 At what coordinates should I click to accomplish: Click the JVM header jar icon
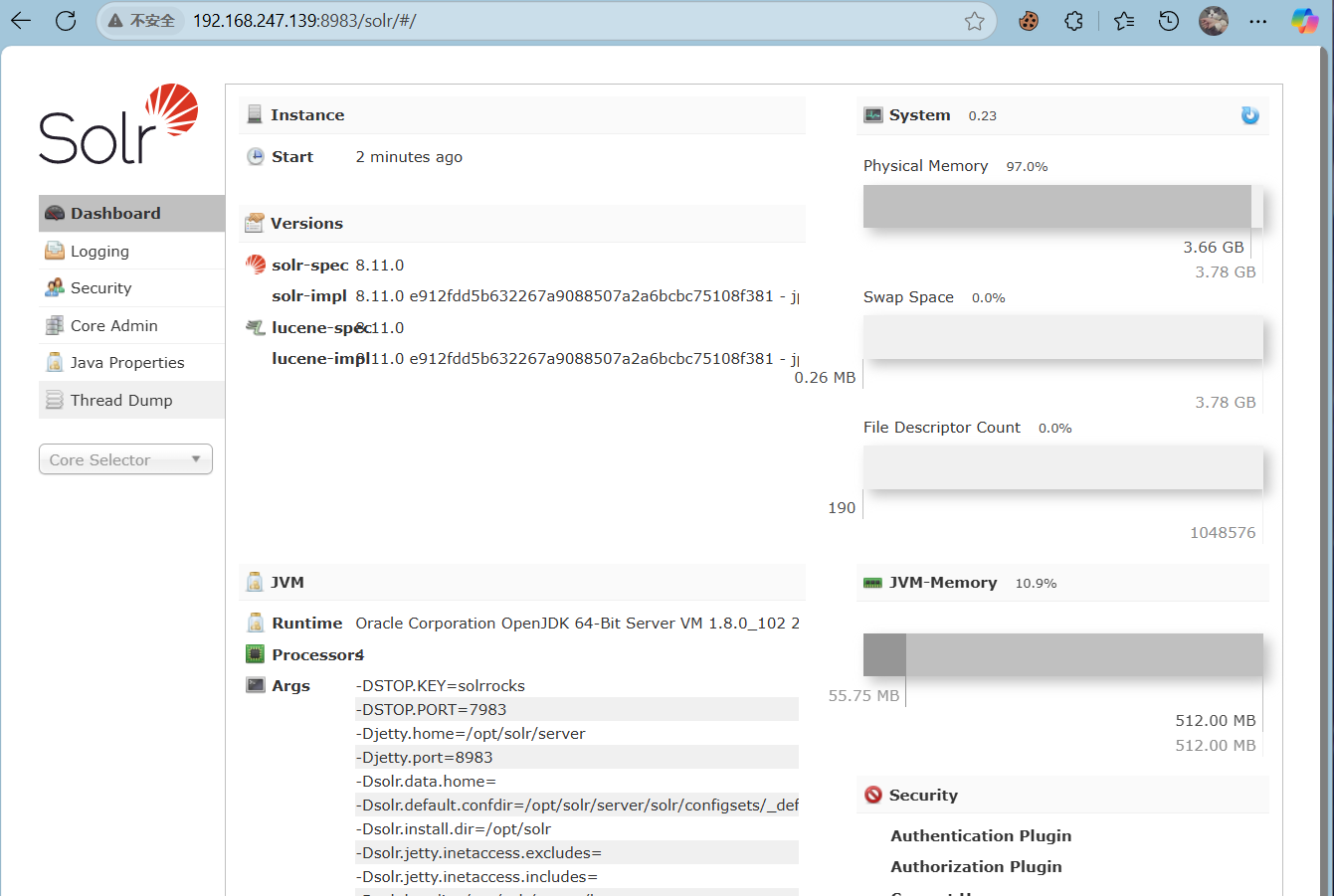tap(255, 582)
